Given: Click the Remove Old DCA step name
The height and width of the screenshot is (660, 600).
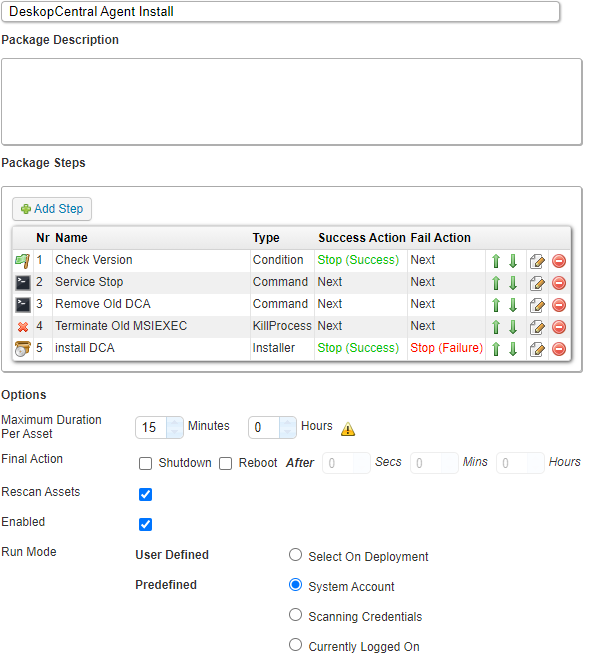Looking at the screenshot, I should [103, 304].
